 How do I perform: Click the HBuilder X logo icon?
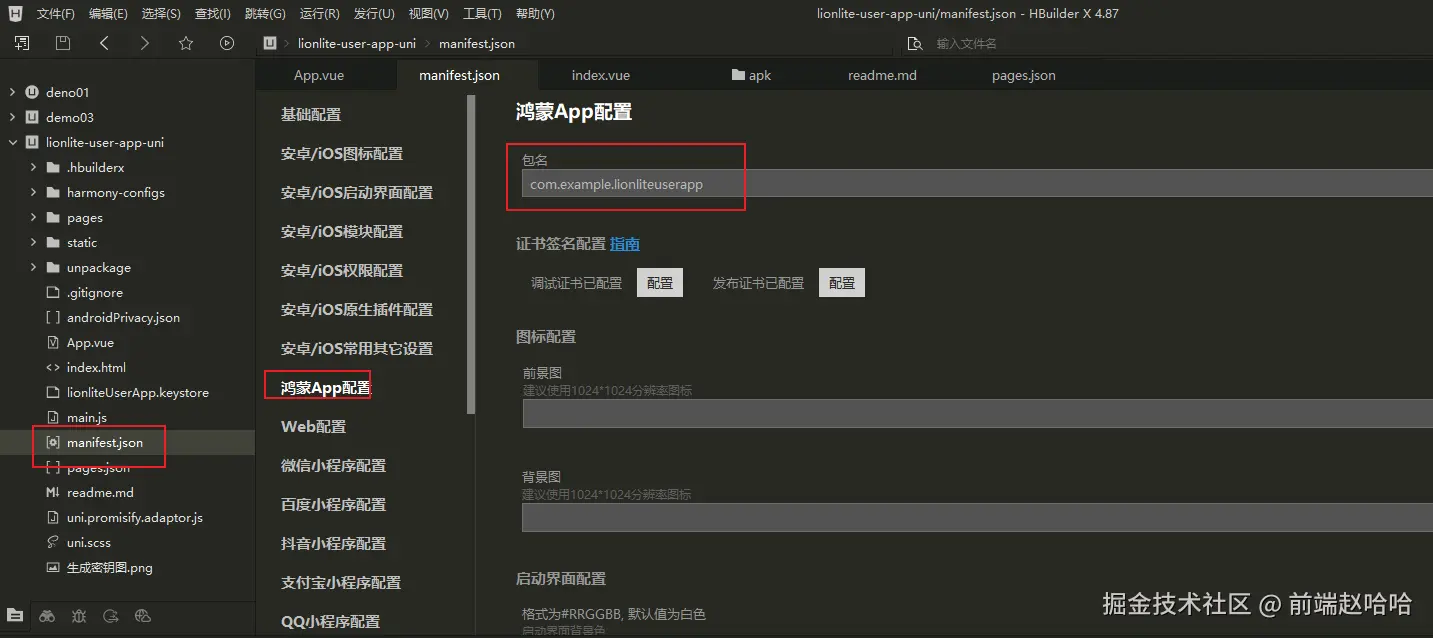15,13
